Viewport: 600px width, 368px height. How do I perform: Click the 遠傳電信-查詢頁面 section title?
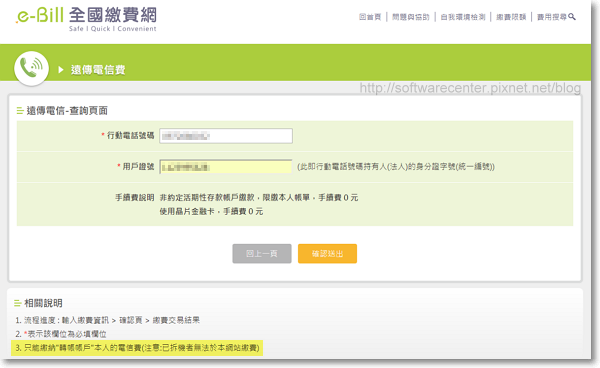(67, 111)
